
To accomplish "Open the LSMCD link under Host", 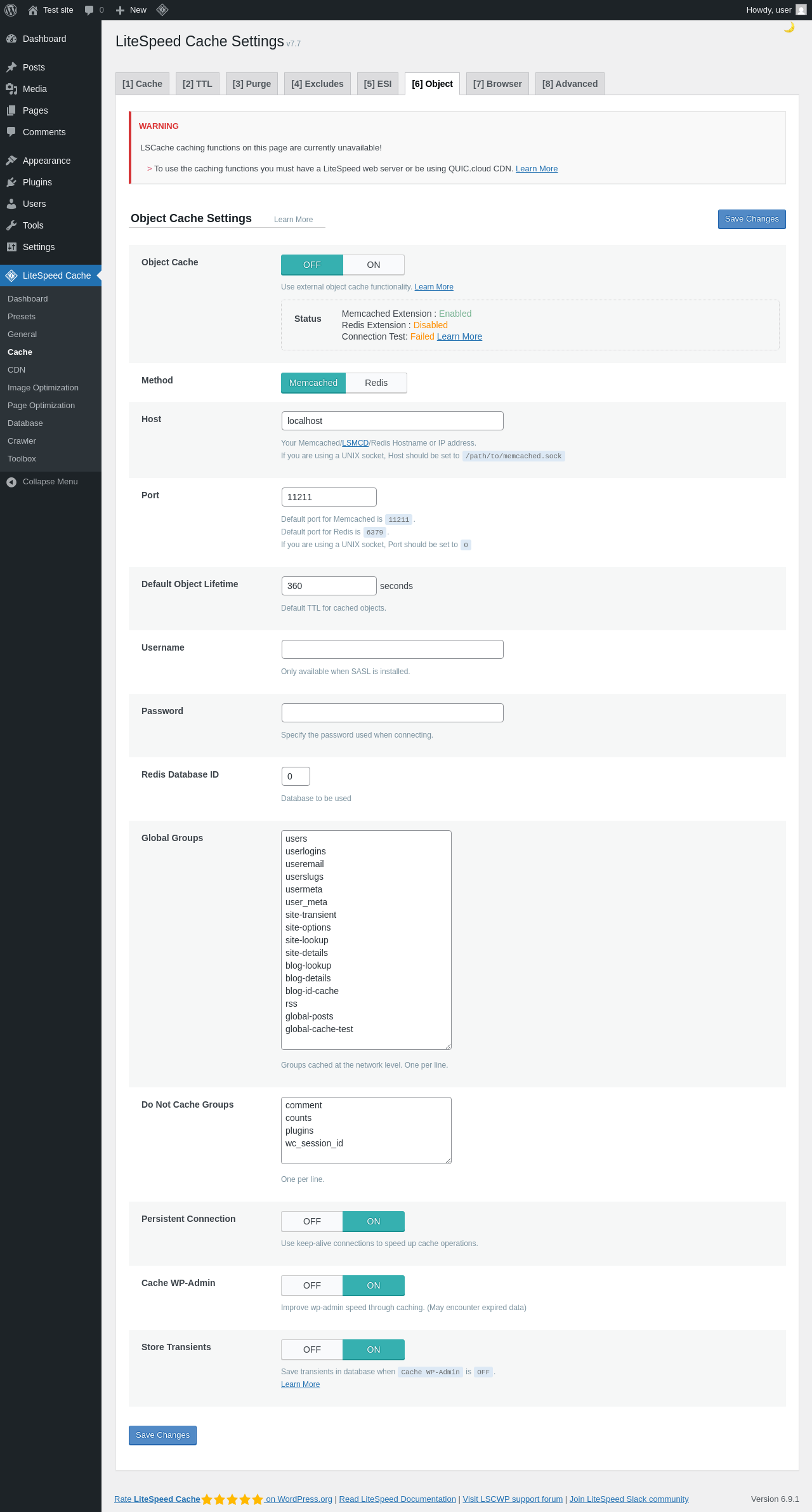I will pos(355,443).
